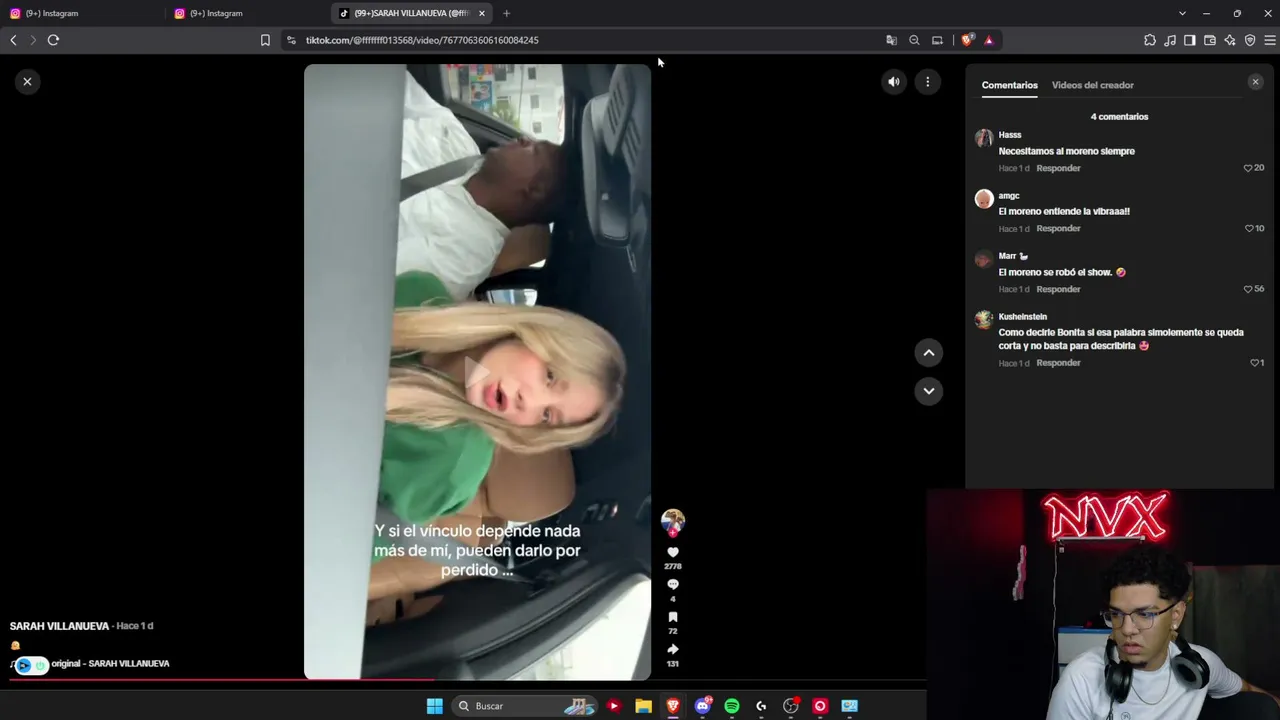The height and width of the screenshot is (720, 1280).
Task: Close the SARAH VILLANUEVA TikTok tab
Action: coord(482,13)
